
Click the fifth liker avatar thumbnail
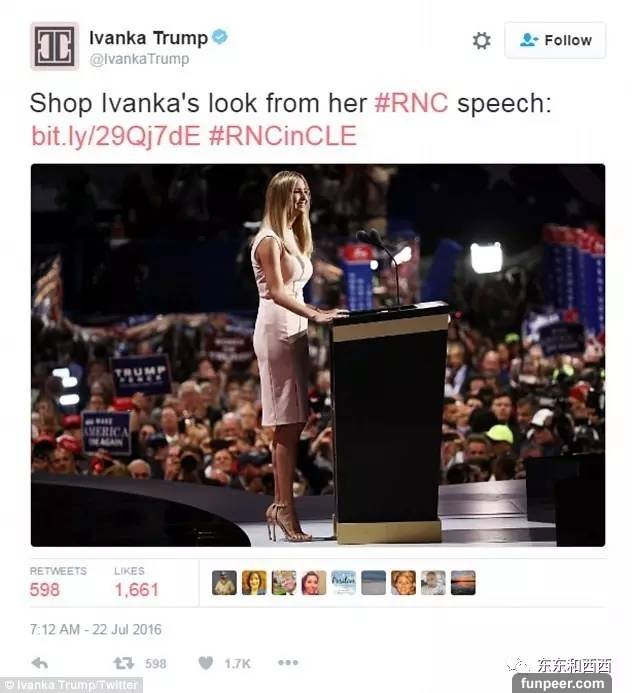coord(344,583)
